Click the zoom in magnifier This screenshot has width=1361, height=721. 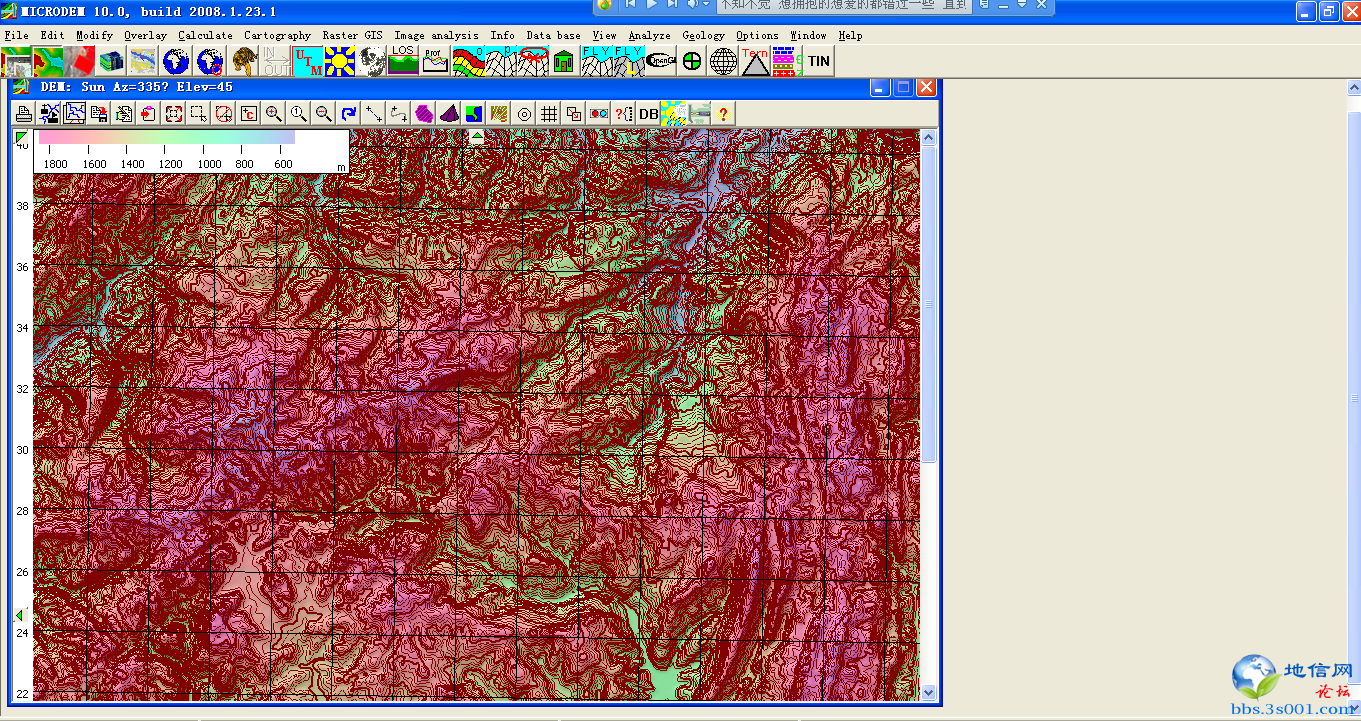point(273,113)
